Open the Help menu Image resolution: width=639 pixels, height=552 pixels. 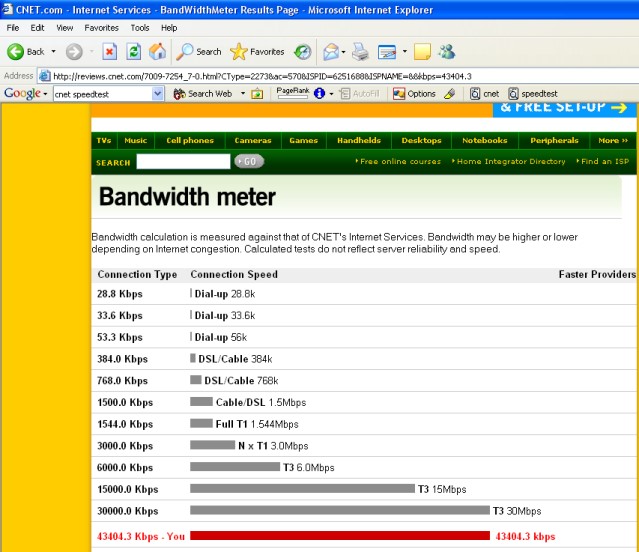coord(169,28)
